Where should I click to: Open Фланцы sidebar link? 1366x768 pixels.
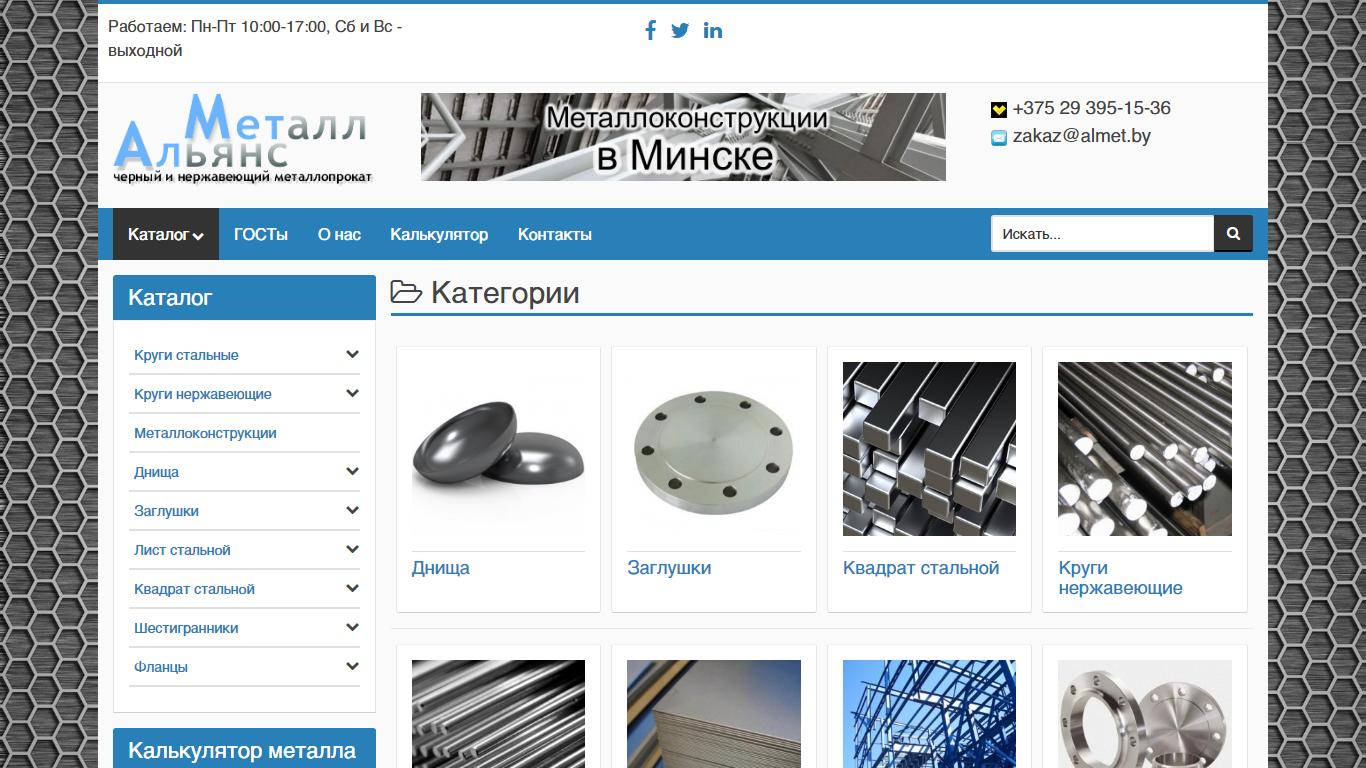pos(161,667)
